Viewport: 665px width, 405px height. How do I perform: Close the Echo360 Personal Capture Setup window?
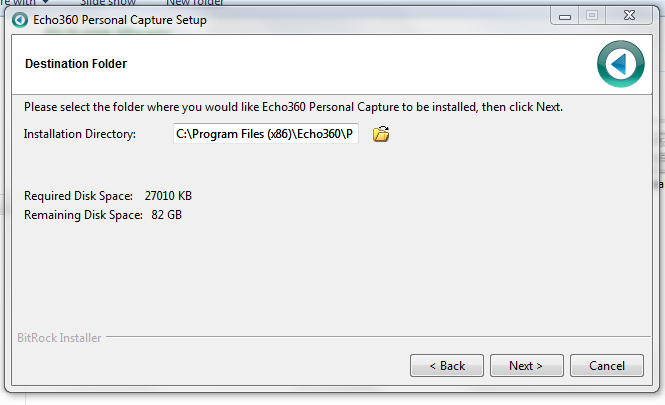pyautogui.click(x=629, y=16)
